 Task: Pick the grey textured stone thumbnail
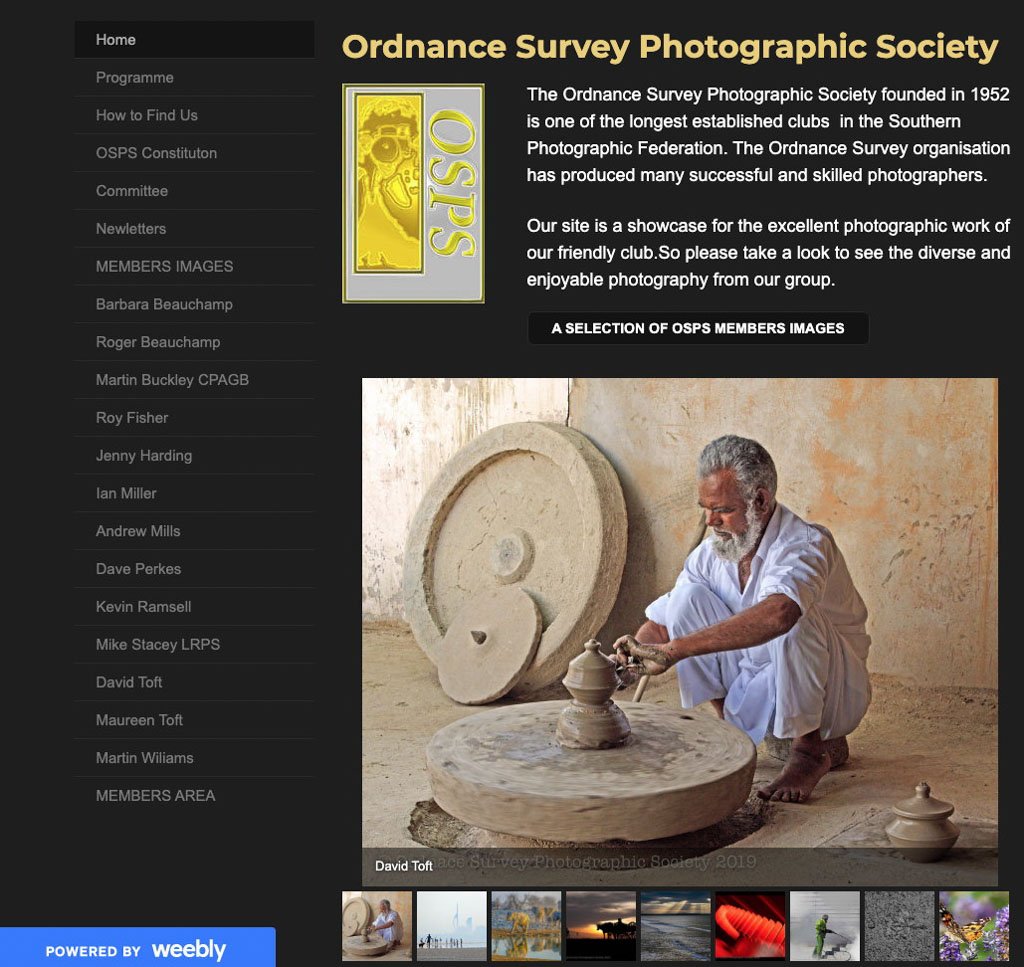pyautogui.click(x=899, y=925)
